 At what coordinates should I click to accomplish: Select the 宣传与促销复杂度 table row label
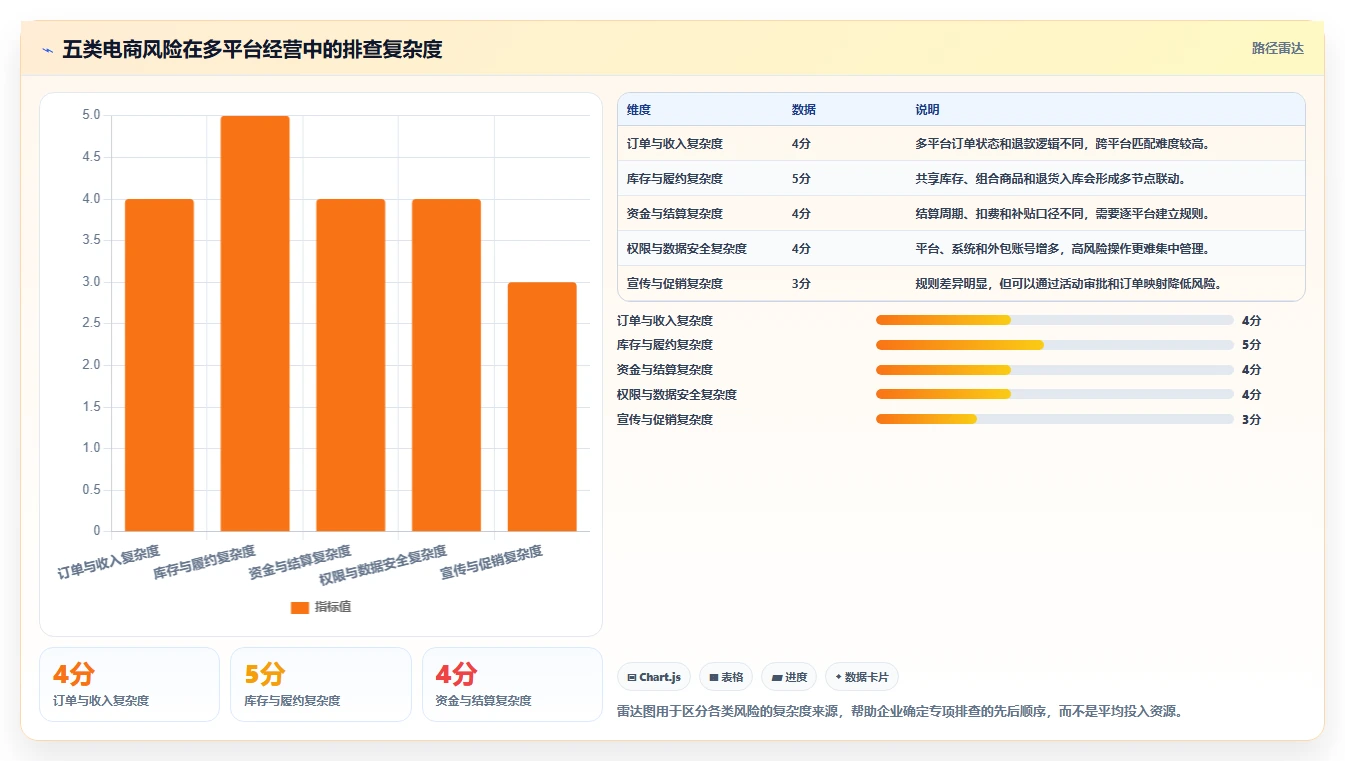point(675,284)
